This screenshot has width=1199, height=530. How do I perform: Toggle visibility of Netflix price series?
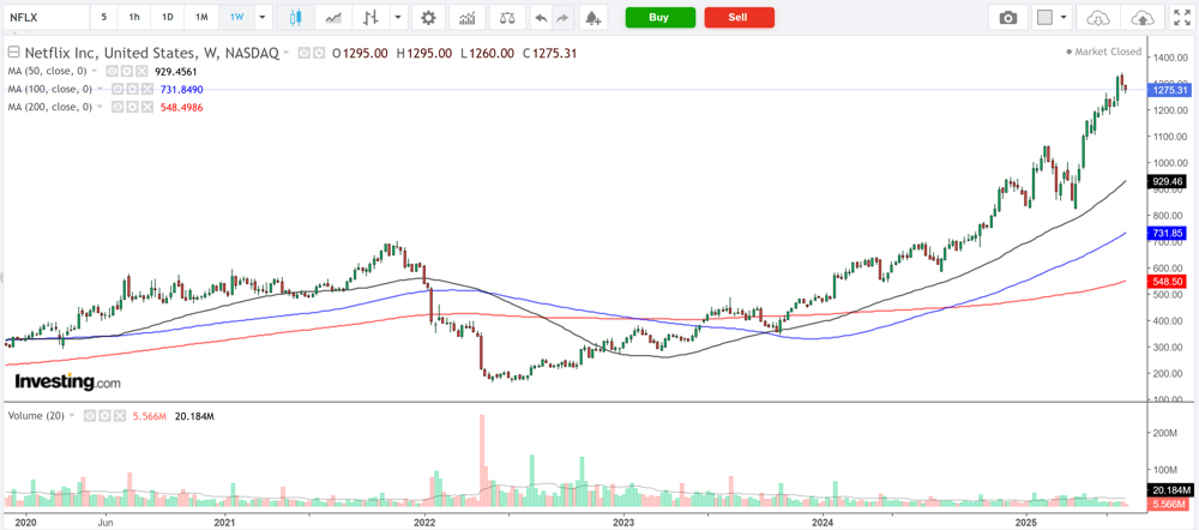point(303,54)
